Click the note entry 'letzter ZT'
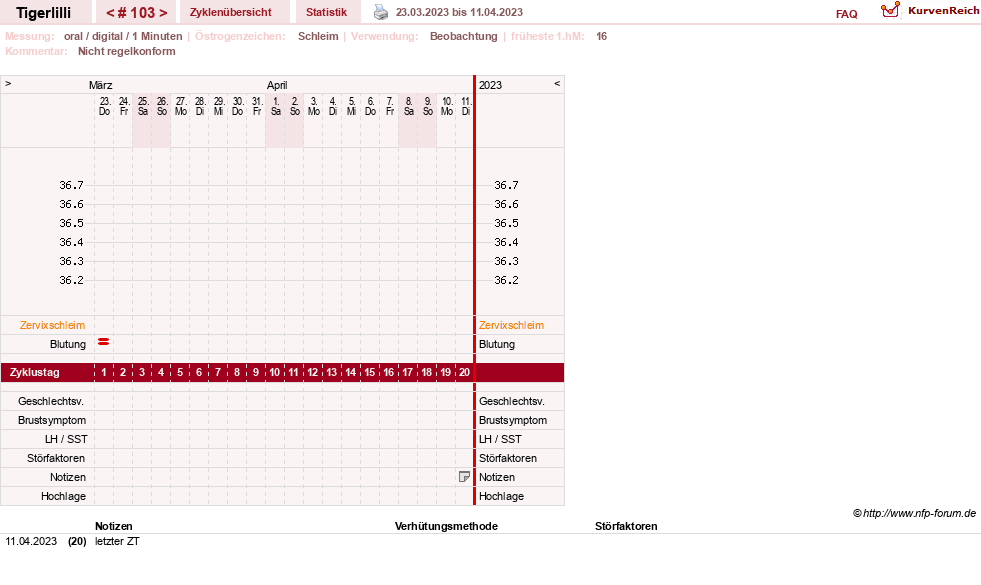 (x=117, y=541)
